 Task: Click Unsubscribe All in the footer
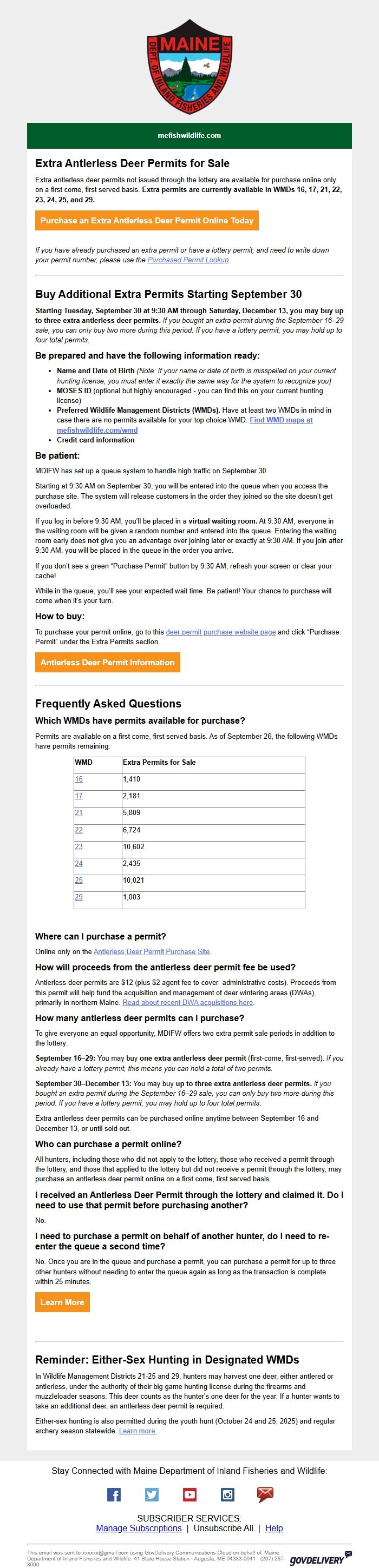tap(223, 1528)
